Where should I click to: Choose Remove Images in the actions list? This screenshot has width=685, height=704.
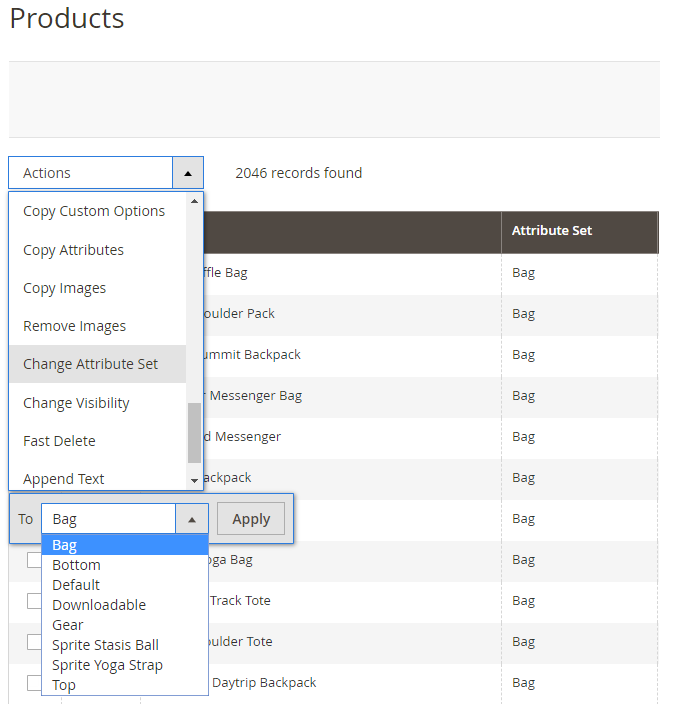[75, 326]
